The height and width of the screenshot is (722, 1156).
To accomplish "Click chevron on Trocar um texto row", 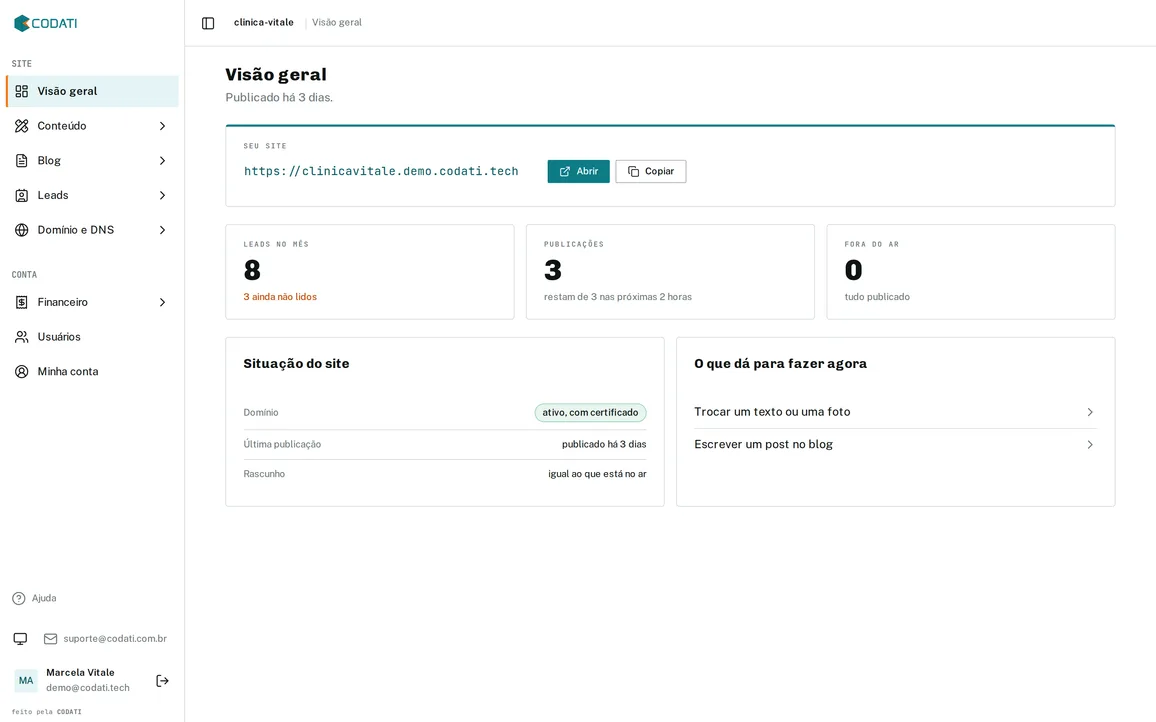I will pos(1090,412).
